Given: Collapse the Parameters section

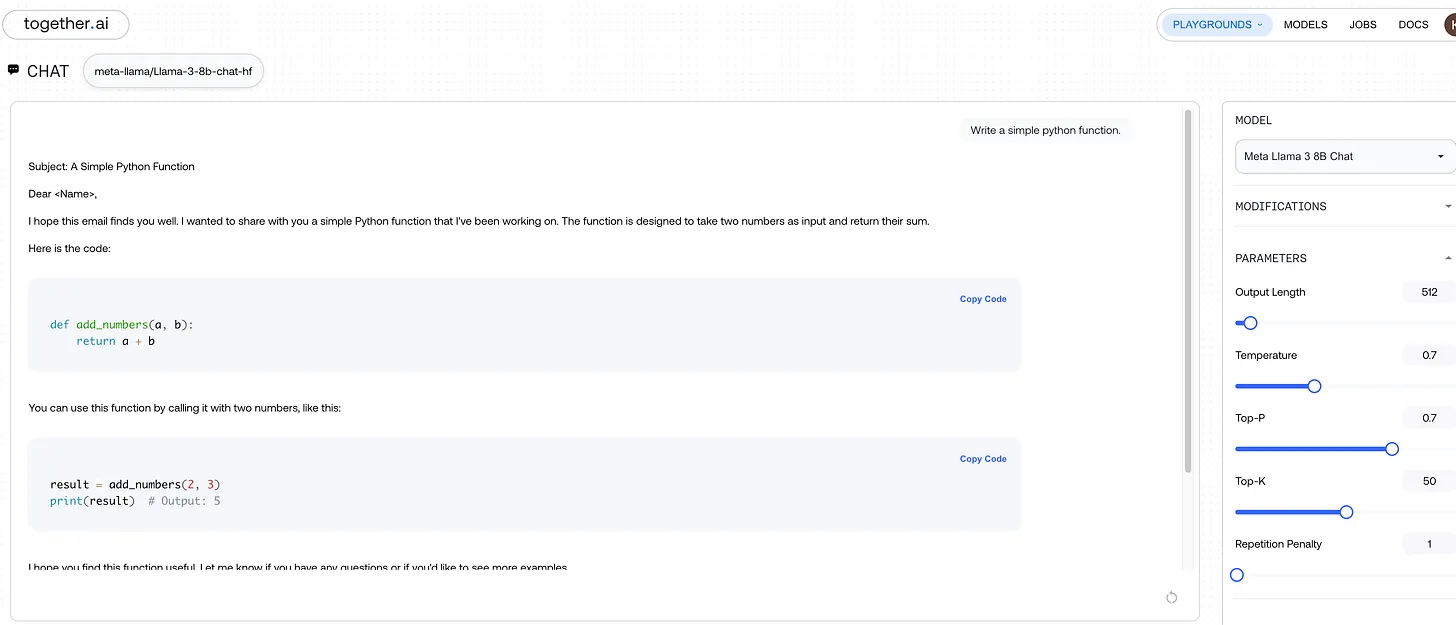Looking at the screenshot, I should [x=1447, y=259].
